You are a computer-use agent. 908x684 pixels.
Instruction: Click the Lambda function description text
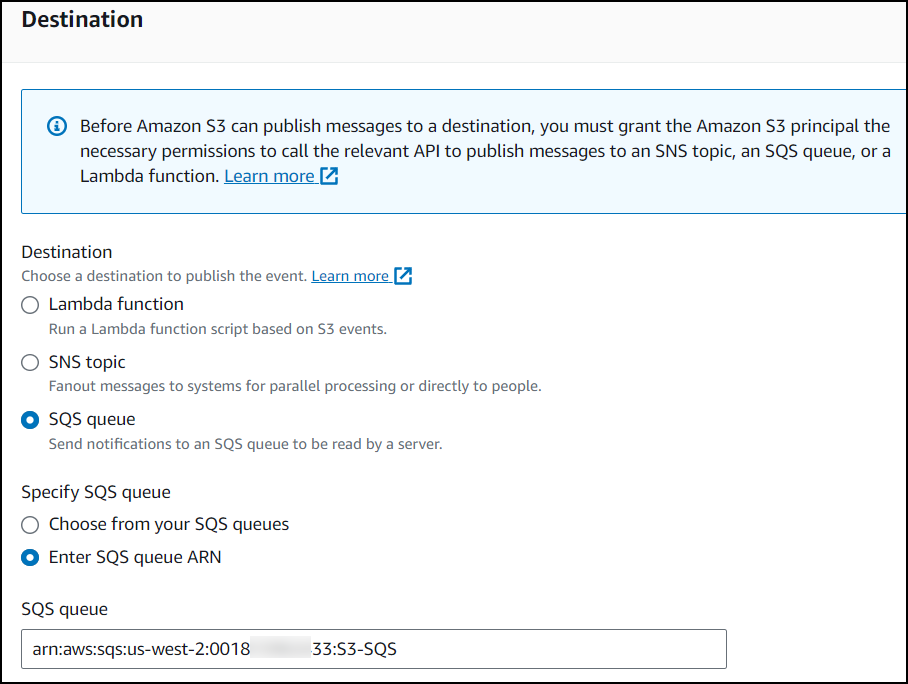click(x=217, y=329)
